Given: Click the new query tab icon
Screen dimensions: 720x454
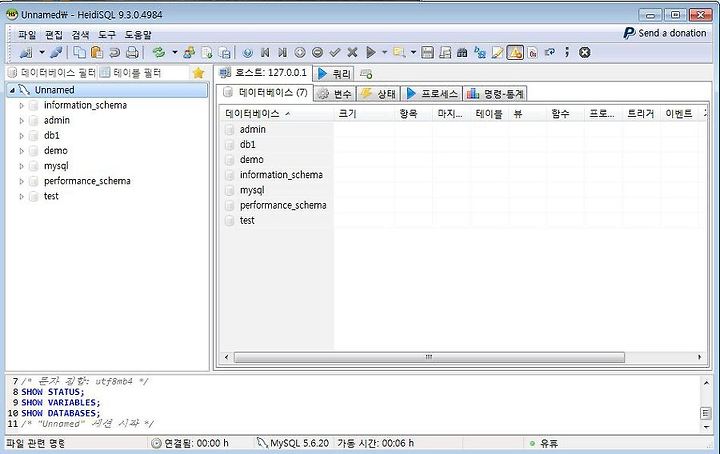Looking at the screenshot, I should (366, 73).
